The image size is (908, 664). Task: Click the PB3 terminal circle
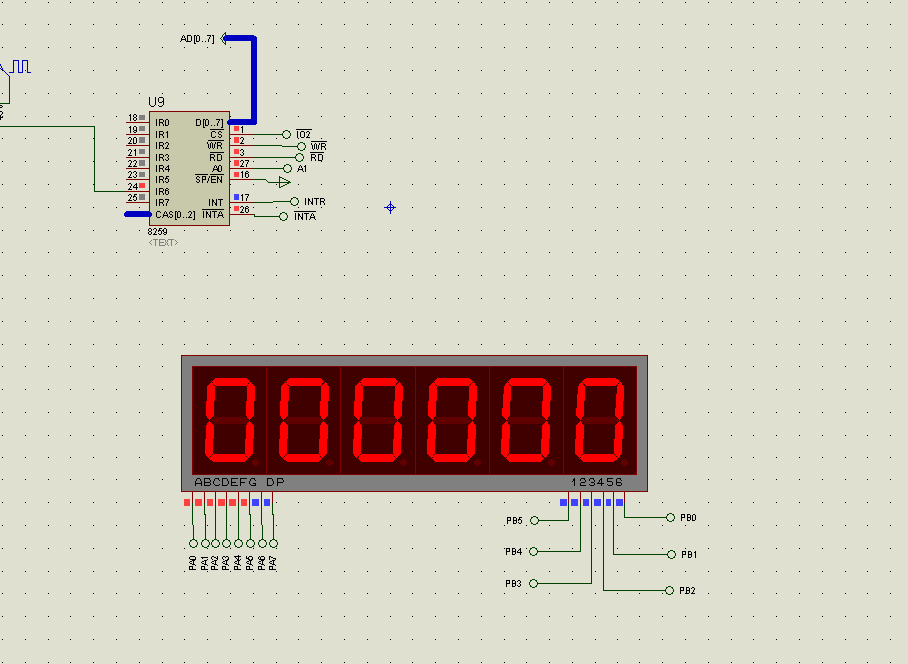534,584
